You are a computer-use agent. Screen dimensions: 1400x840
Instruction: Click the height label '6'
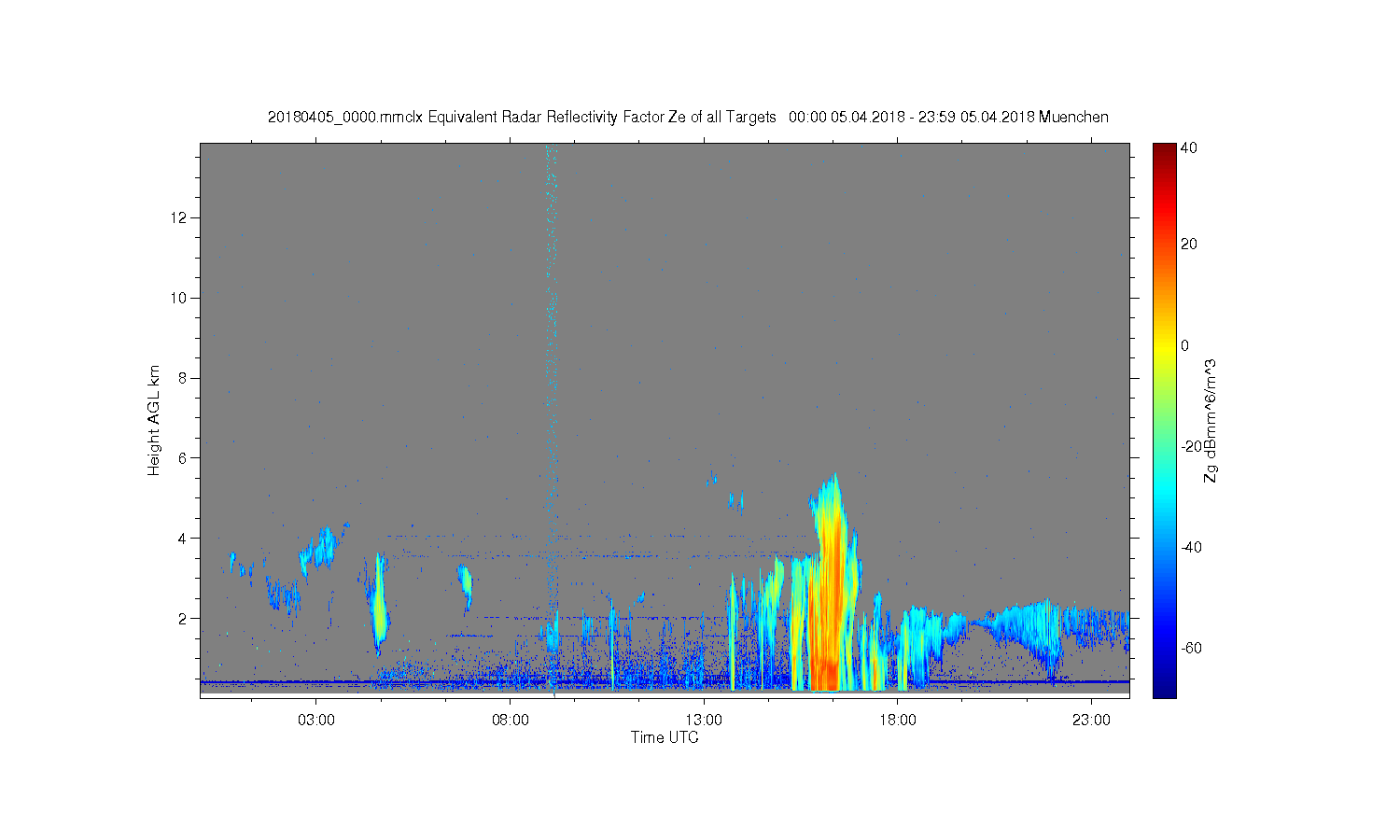pyautogui.click(x=184, y=458)
